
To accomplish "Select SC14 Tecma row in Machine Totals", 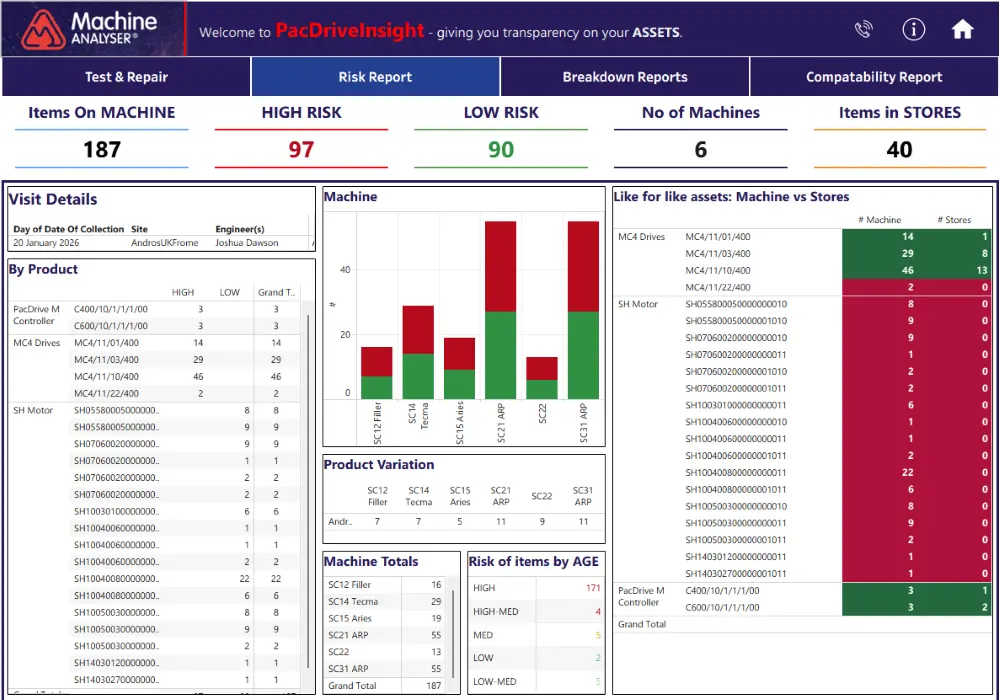I will tap(385, 601).
